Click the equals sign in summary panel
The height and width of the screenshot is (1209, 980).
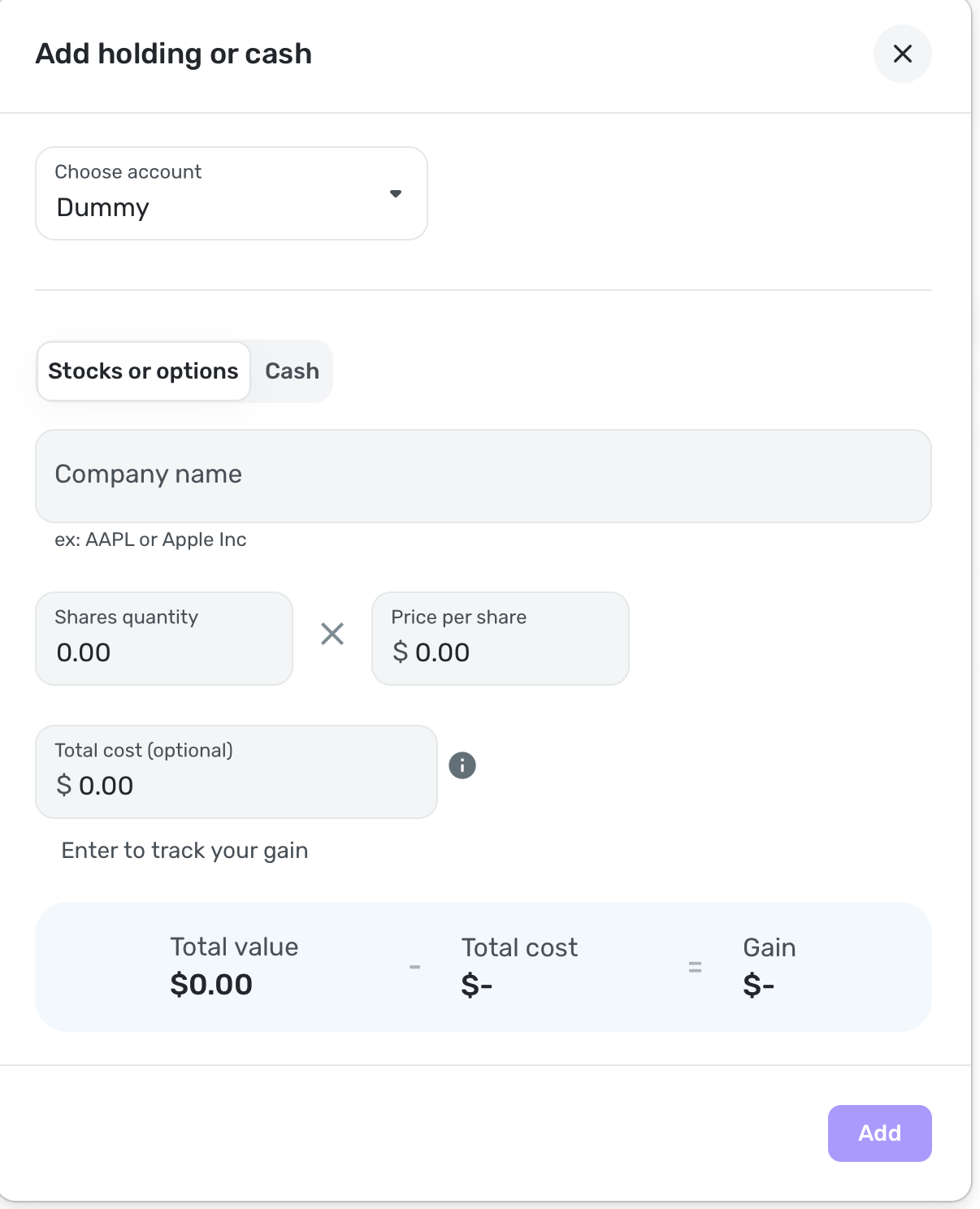point(695,967)
